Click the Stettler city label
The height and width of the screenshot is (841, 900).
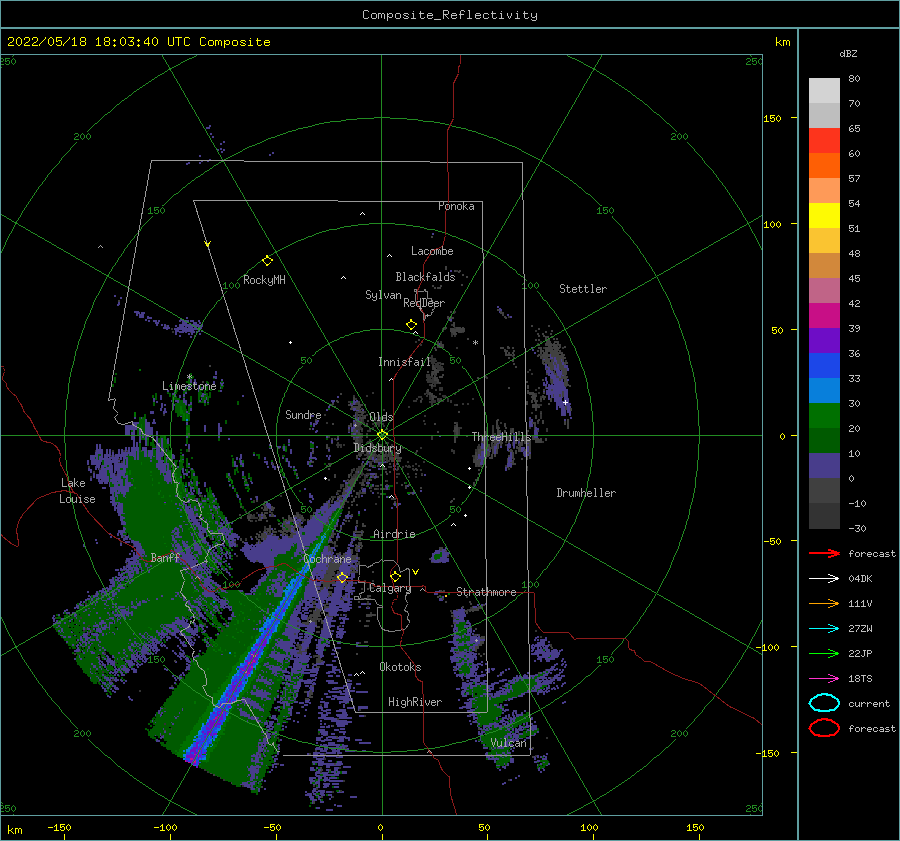coord(583,289)
